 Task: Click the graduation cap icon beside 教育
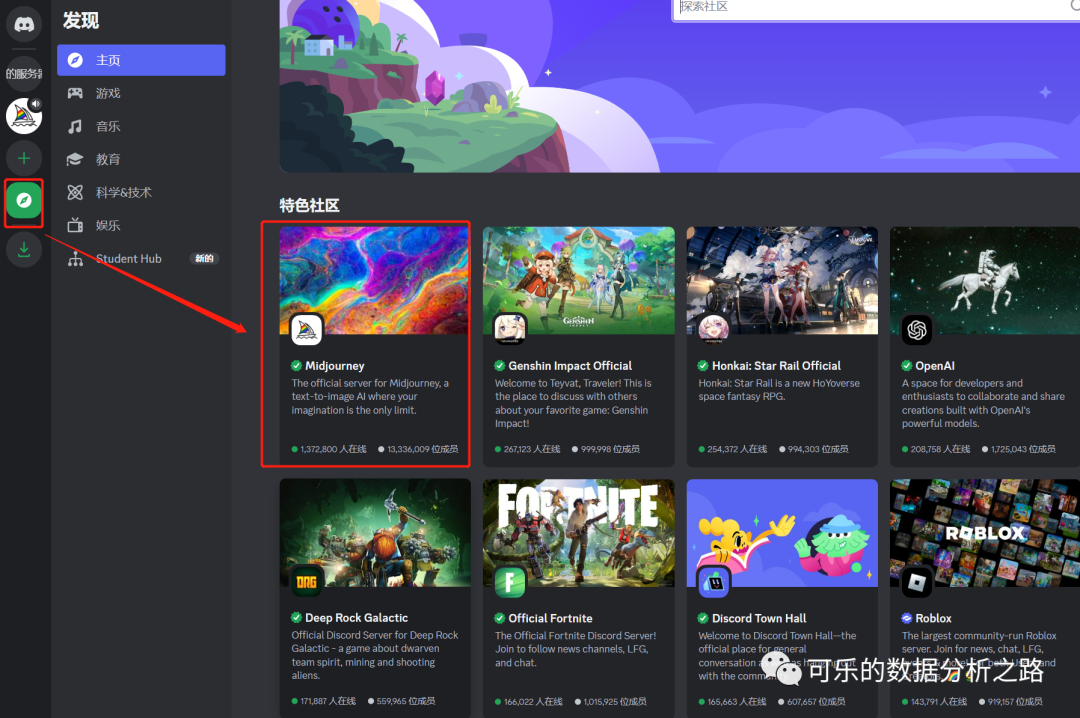click(75, 159)
